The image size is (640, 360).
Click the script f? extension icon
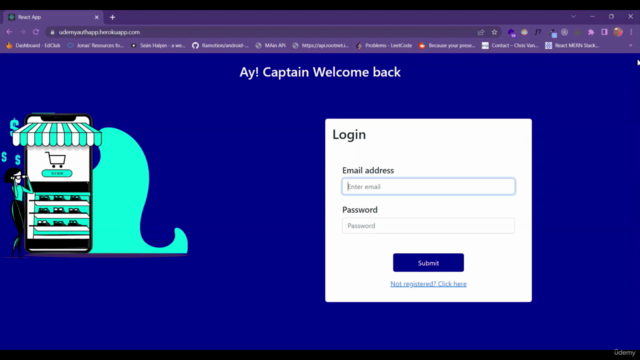pos(538,32)
